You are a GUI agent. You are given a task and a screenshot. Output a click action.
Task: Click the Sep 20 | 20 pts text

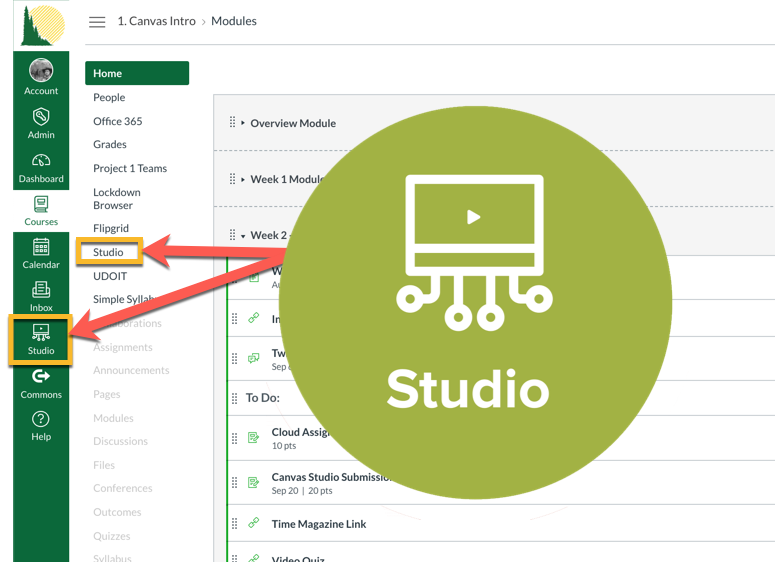tap(302, 491)
